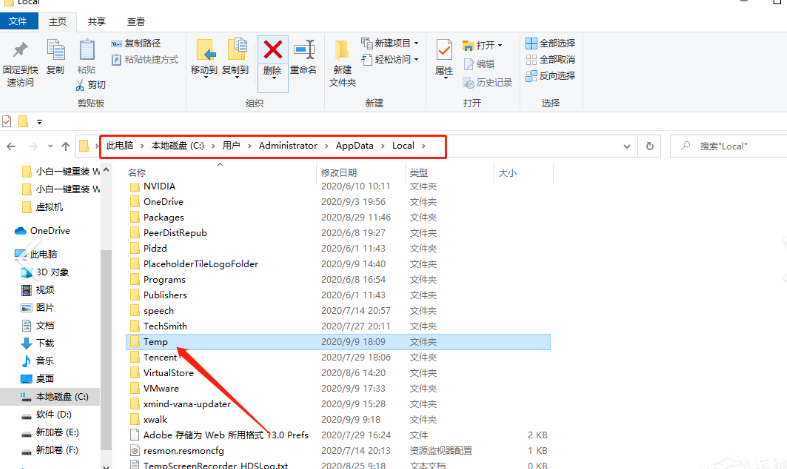The height and width of the screenshot is (469, 787).
Task: Click Select all (全部选择)
Action: point(550,43)
